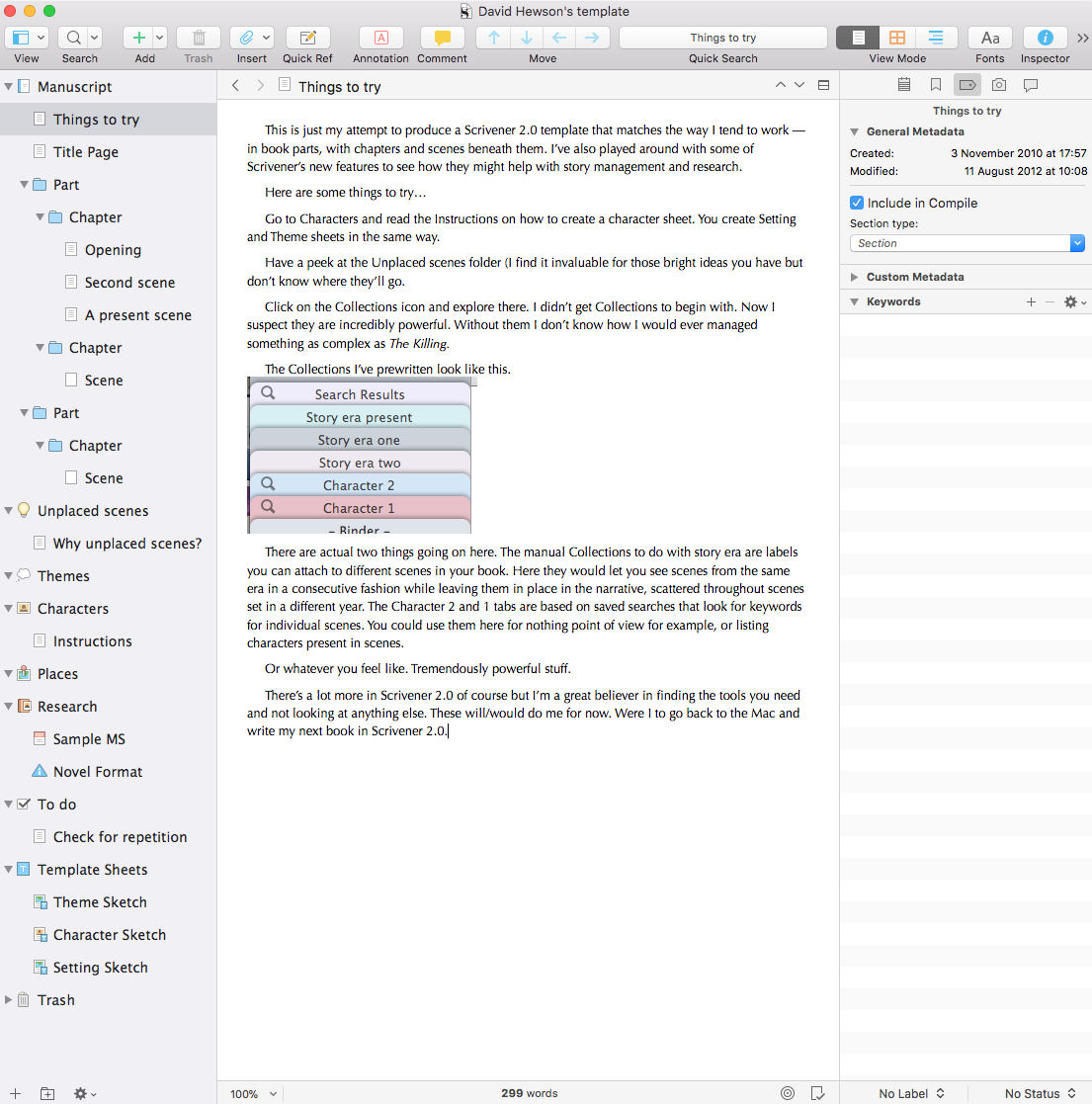Open the Add dropdown arrow
1092x1104 pixels.
click(160, 38)
